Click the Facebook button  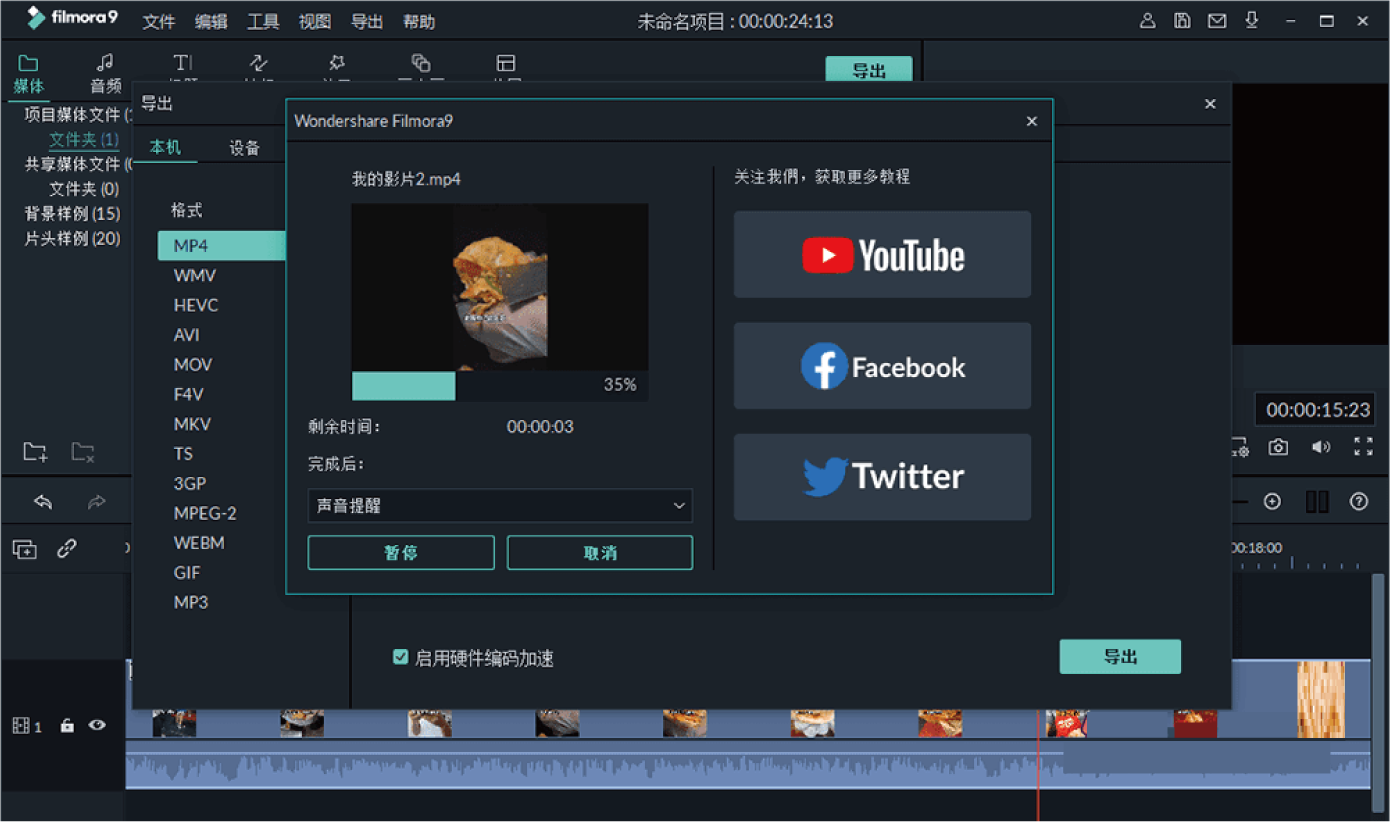882,366
